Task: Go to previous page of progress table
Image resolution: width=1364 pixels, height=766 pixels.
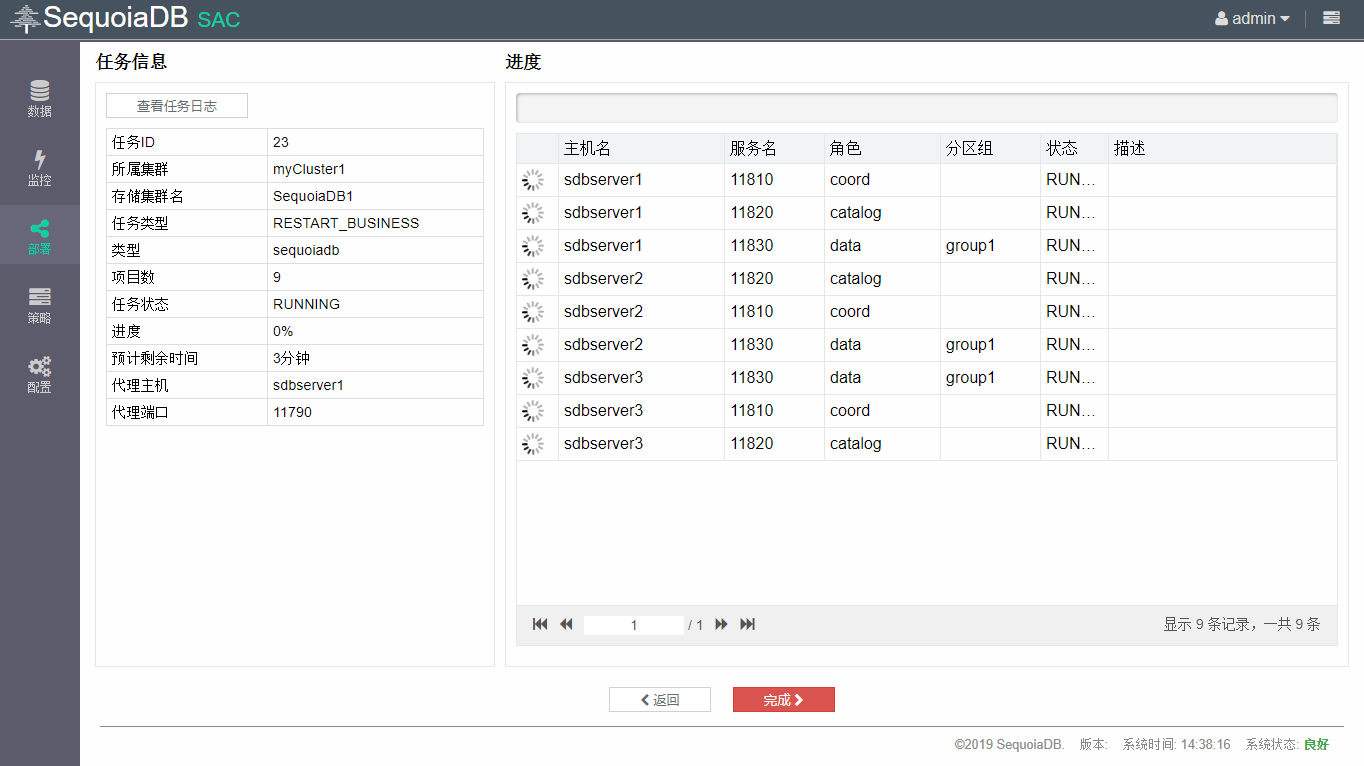Action: click(x=566, y=624)
